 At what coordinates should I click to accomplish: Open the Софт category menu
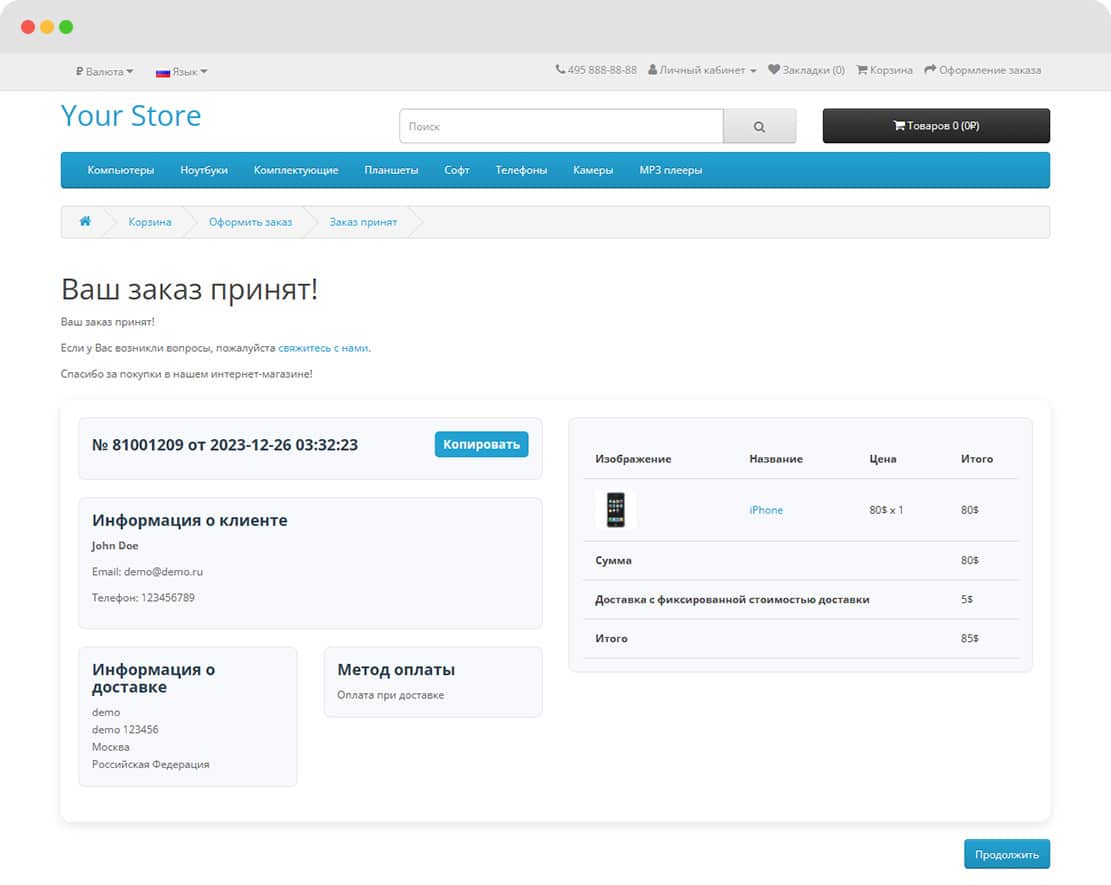point(457,170)
